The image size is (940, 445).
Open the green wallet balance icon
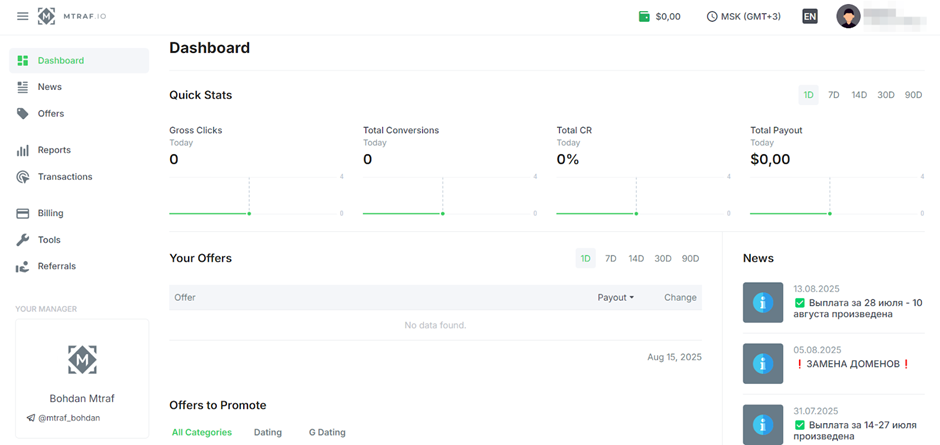coord(644,17)
